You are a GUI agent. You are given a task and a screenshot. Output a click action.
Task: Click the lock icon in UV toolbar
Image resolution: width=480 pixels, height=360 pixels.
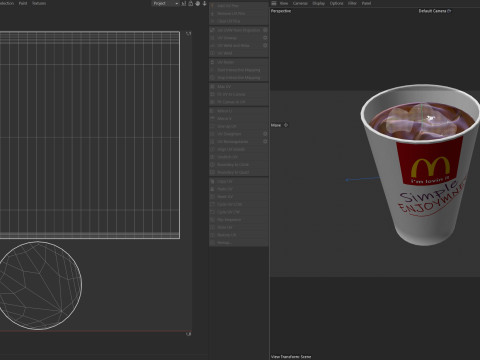(x=191, y=3)
